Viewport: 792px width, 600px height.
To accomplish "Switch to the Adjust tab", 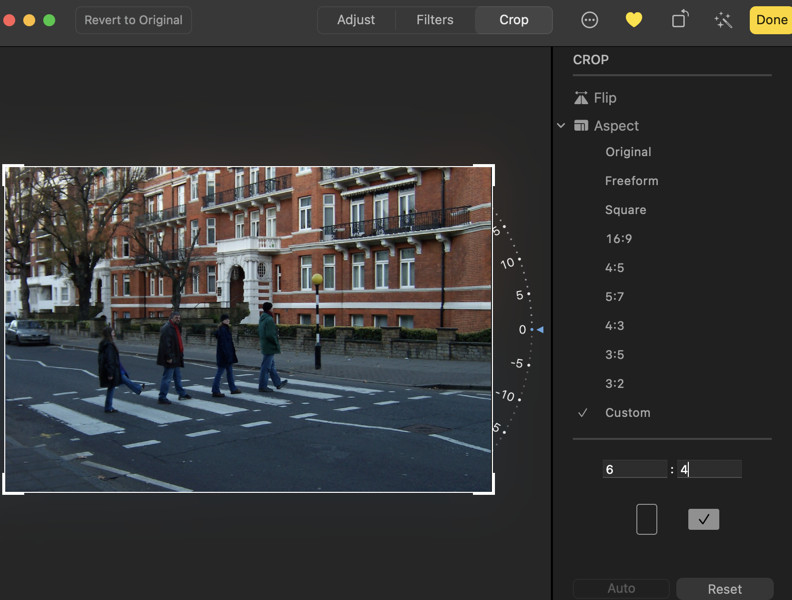I will coord(356,20).
